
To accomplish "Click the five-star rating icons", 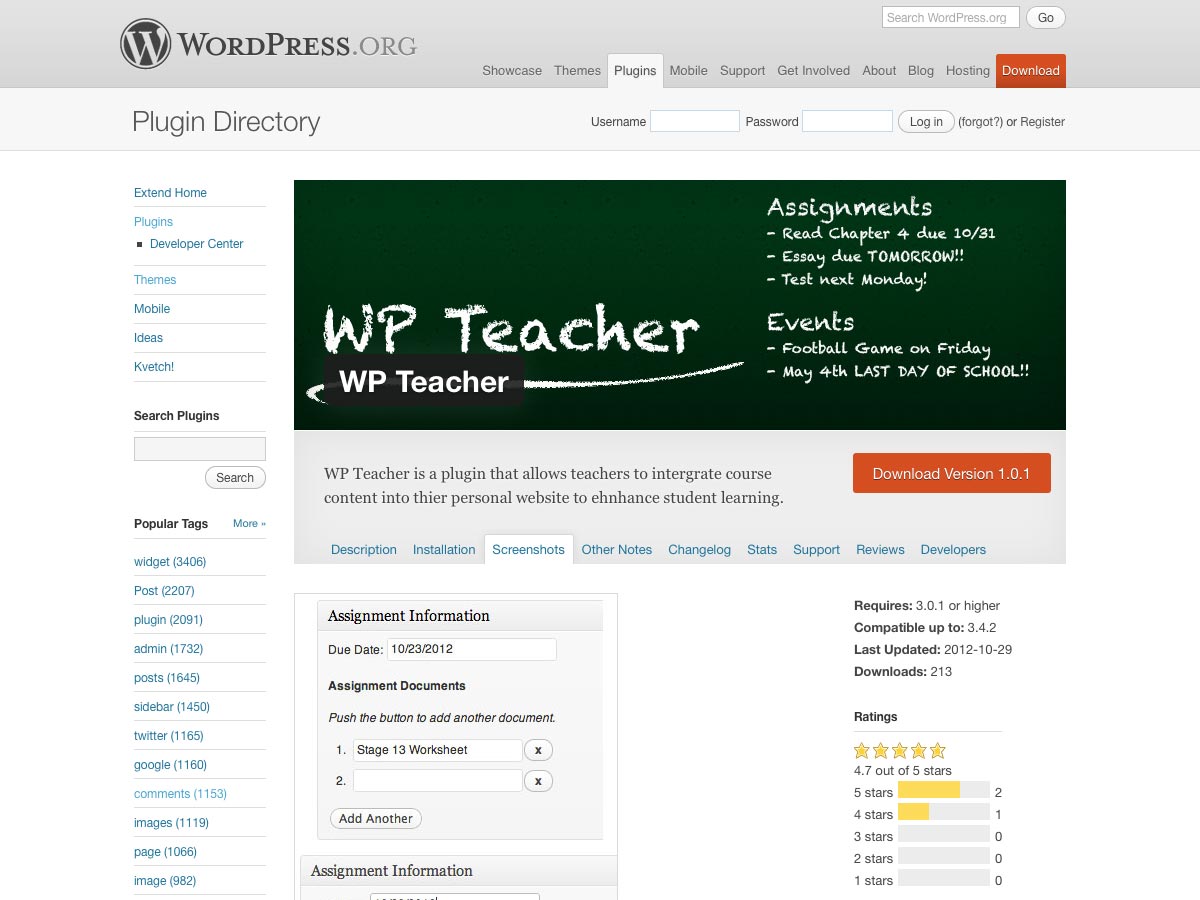I will click(x=899, y=750).
